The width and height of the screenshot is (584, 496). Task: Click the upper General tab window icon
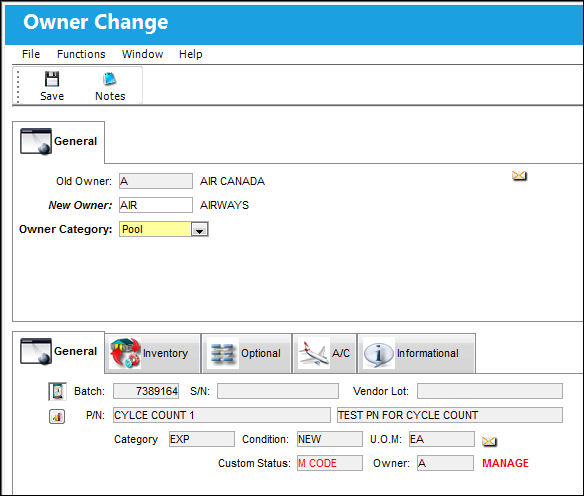click(36, 141)
